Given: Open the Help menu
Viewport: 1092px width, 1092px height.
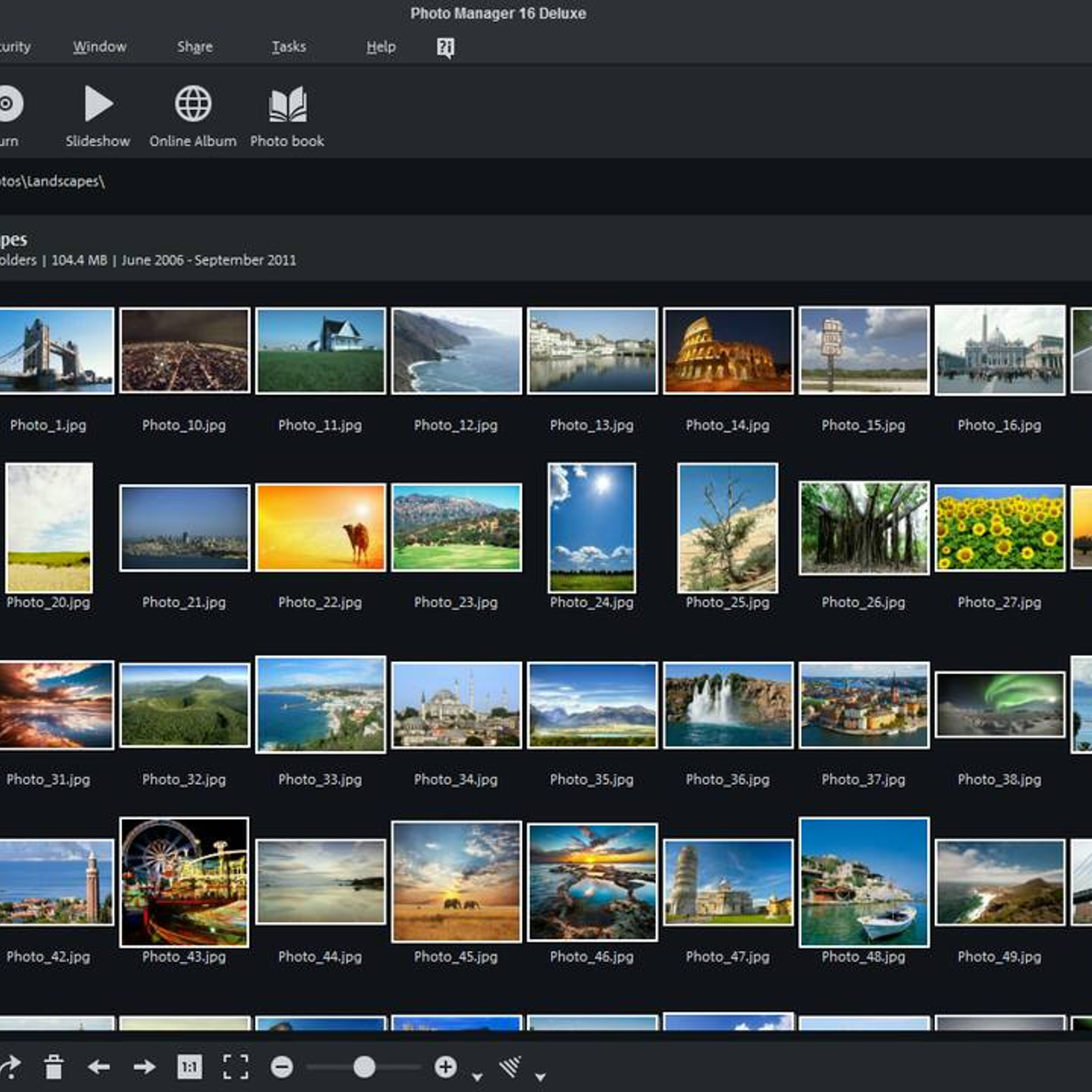Looking at the screenshot, I should pyautogui.click(x=381, y=47).
